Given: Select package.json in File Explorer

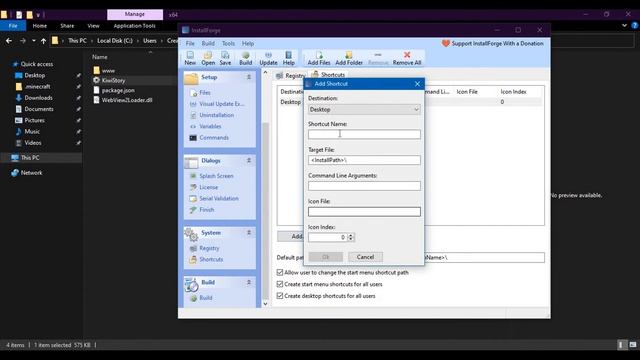Looking at the screenshot, I should [118, 90].
